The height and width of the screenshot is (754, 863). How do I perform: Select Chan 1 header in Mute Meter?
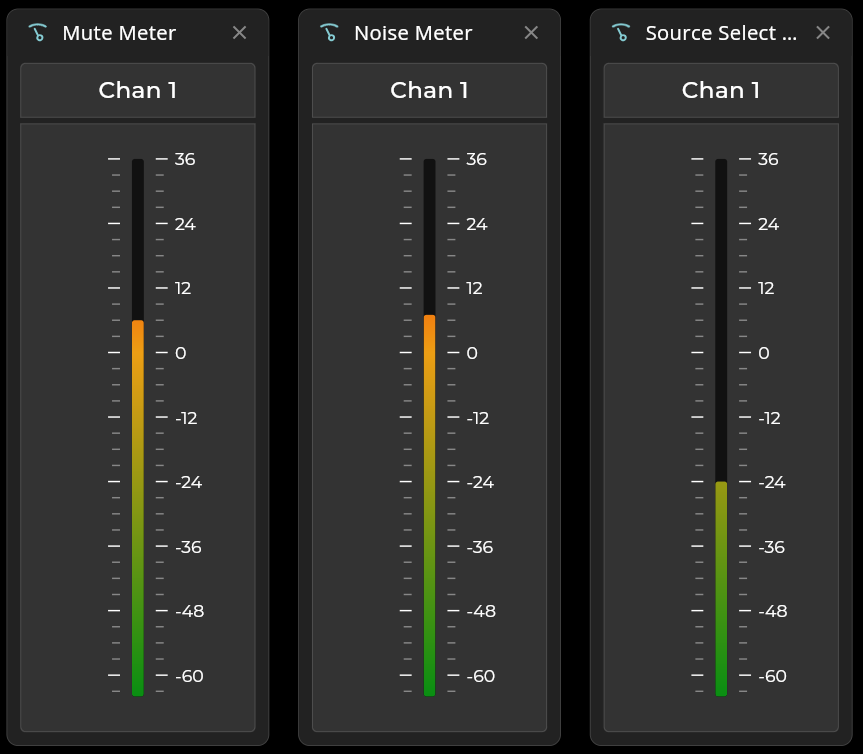[138, 91]
